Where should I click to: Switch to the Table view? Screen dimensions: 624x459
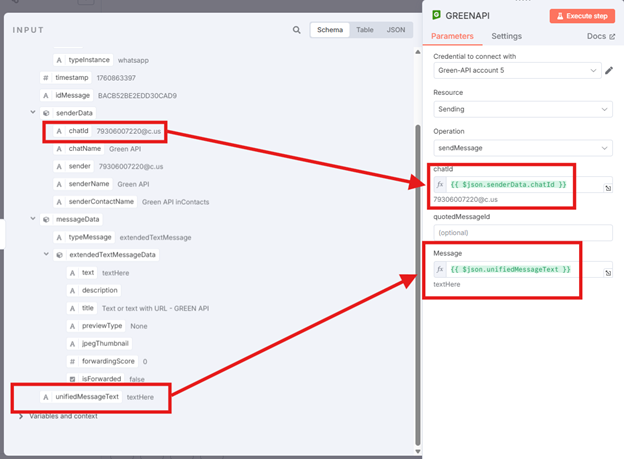[x=365, y=30]
